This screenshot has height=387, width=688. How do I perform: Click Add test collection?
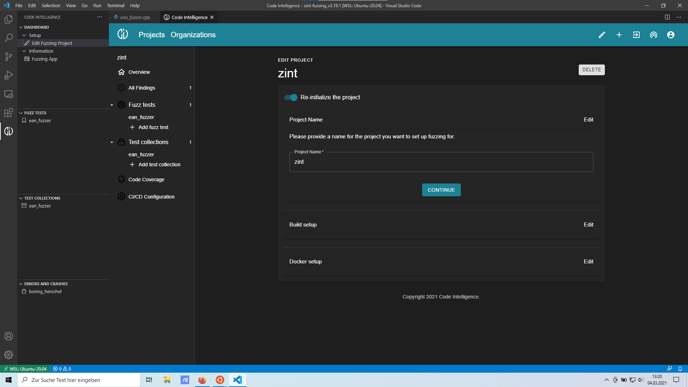(155, 165)
